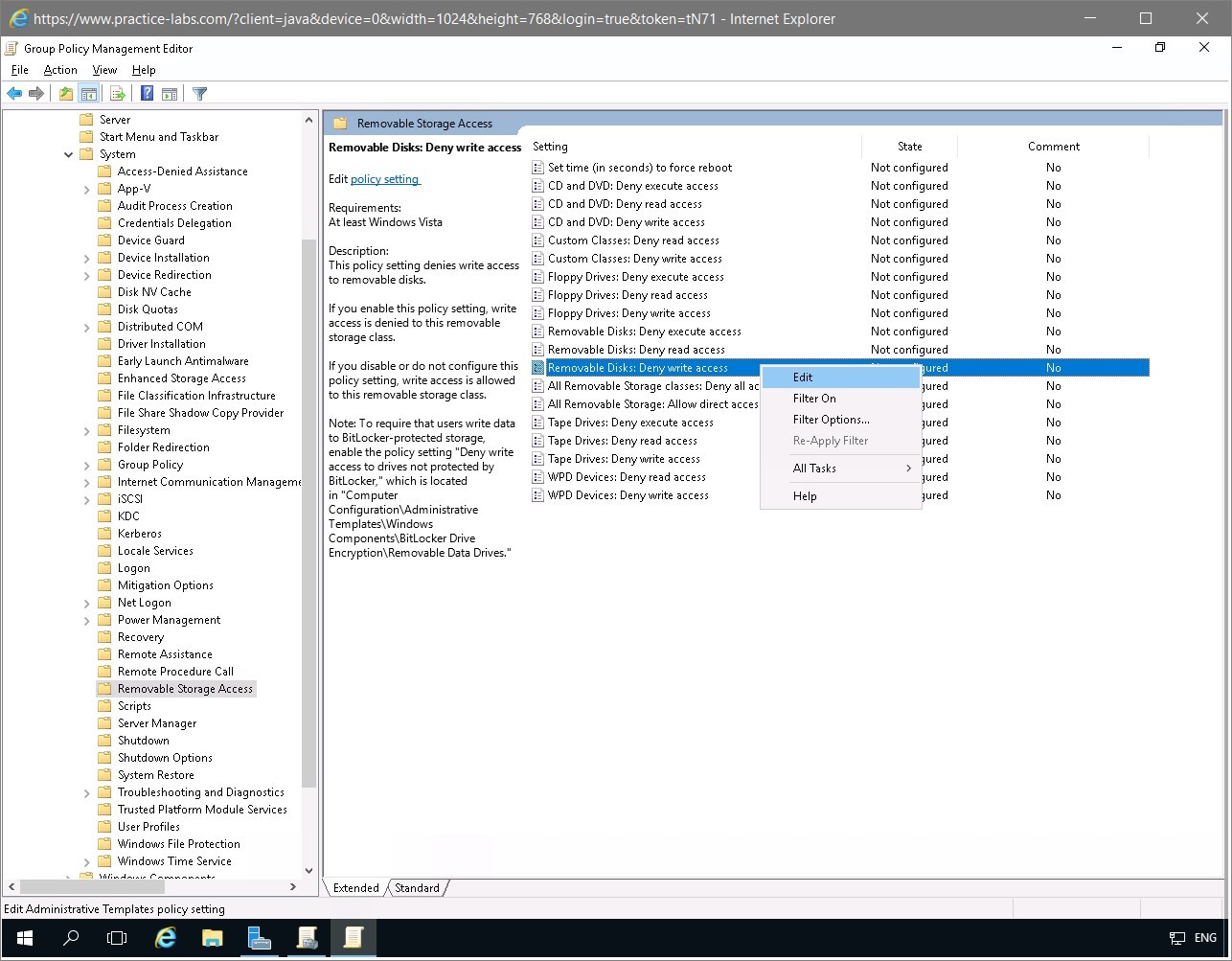Screen dimensions: 1232x961
Task: Expand the Power Management node
Action: (x=87, y=619)
